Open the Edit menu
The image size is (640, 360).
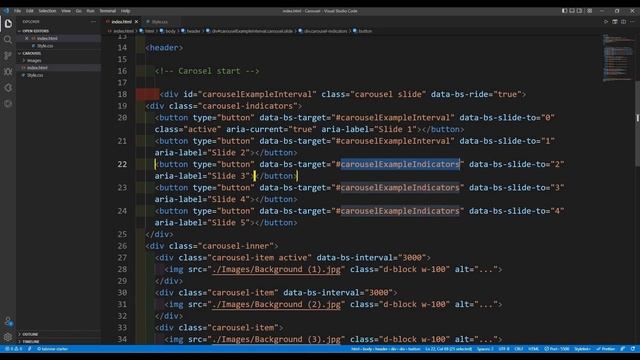(x=30, y=11)
